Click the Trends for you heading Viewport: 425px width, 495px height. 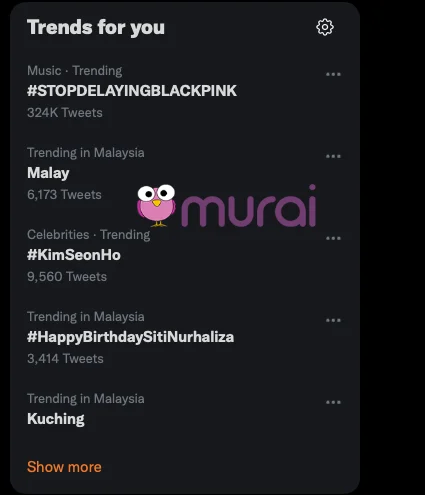[96, 27]
